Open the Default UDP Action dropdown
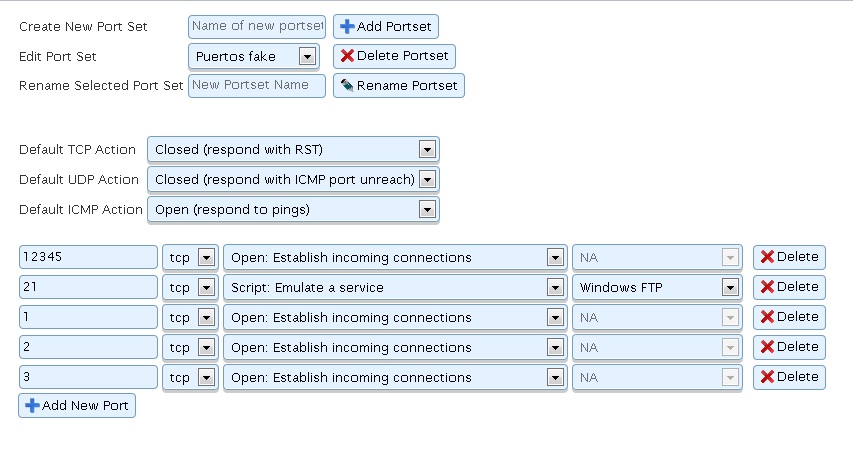The height and width of the screenshot is (450, 853). tap(293, 180)
